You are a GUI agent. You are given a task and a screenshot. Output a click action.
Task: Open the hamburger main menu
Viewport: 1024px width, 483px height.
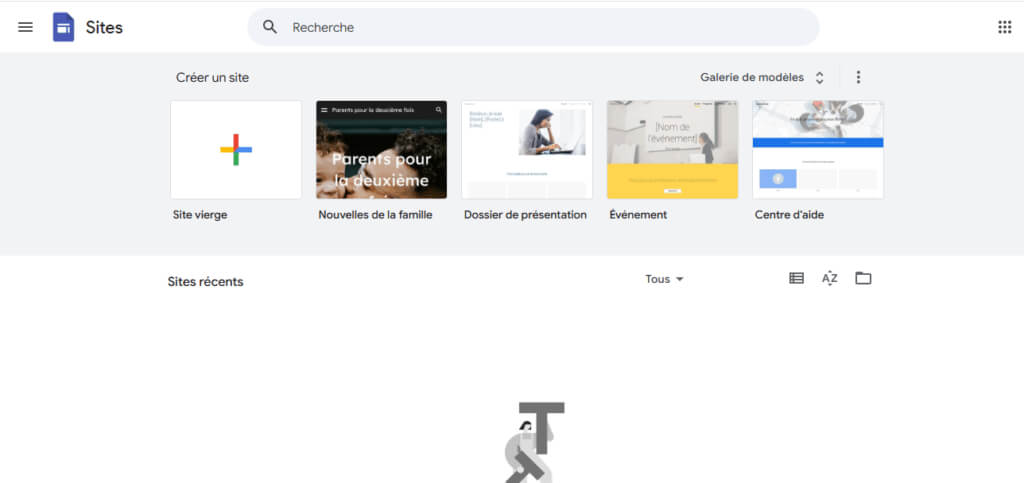tap(25, 27)
